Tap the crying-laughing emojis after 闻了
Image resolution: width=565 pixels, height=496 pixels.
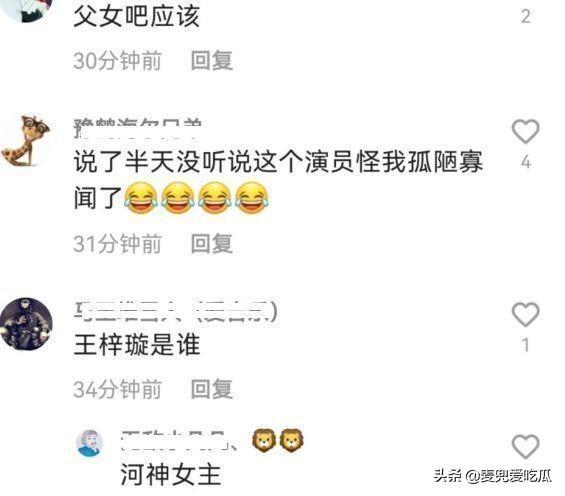[197, 198]
